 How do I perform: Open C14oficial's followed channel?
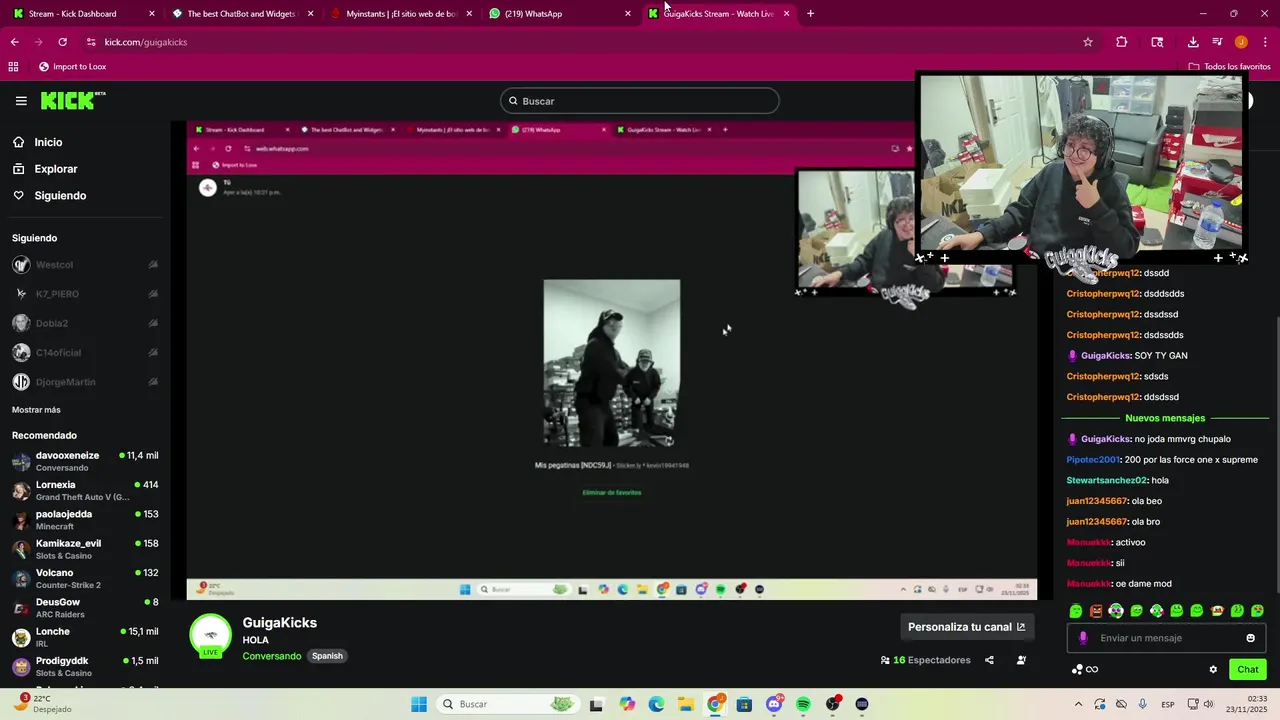pos(85,353)
